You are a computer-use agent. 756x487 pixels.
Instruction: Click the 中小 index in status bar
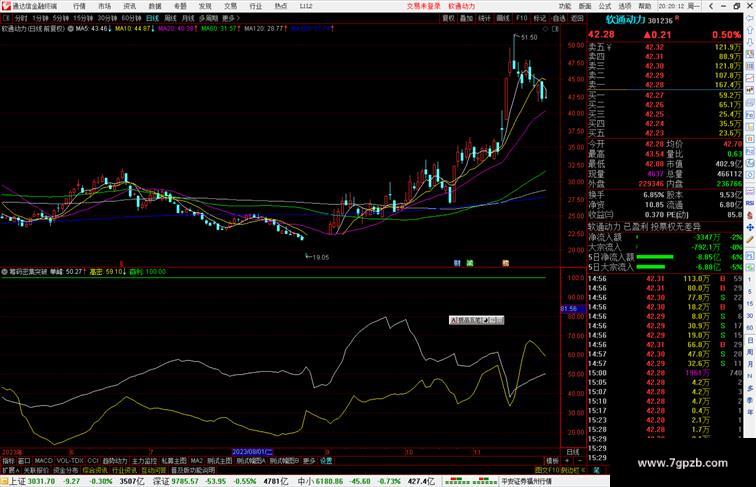click(x=306, y=481)
